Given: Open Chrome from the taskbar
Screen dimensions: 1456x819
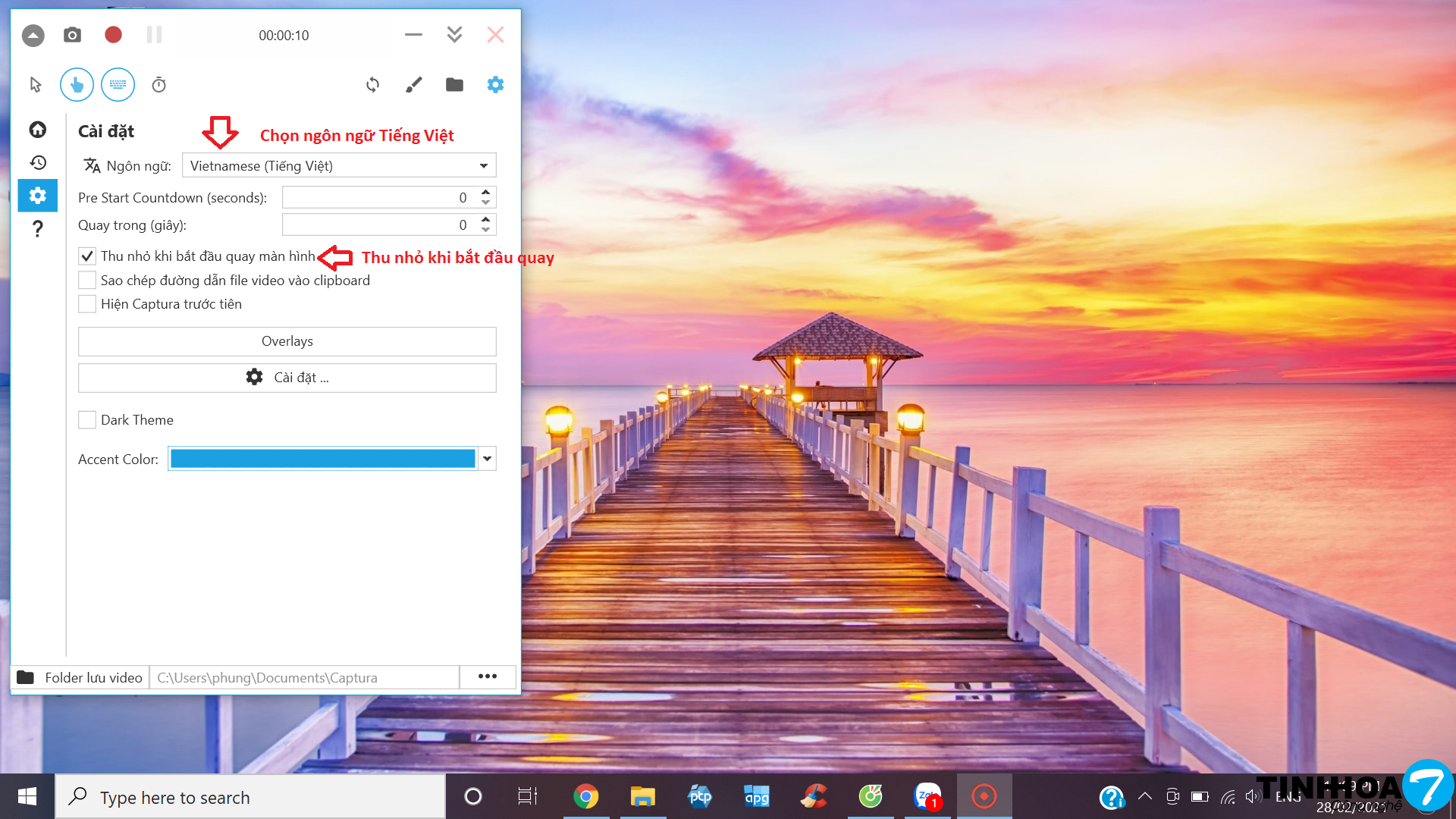Looking at the screenshot, I should 585,796.
